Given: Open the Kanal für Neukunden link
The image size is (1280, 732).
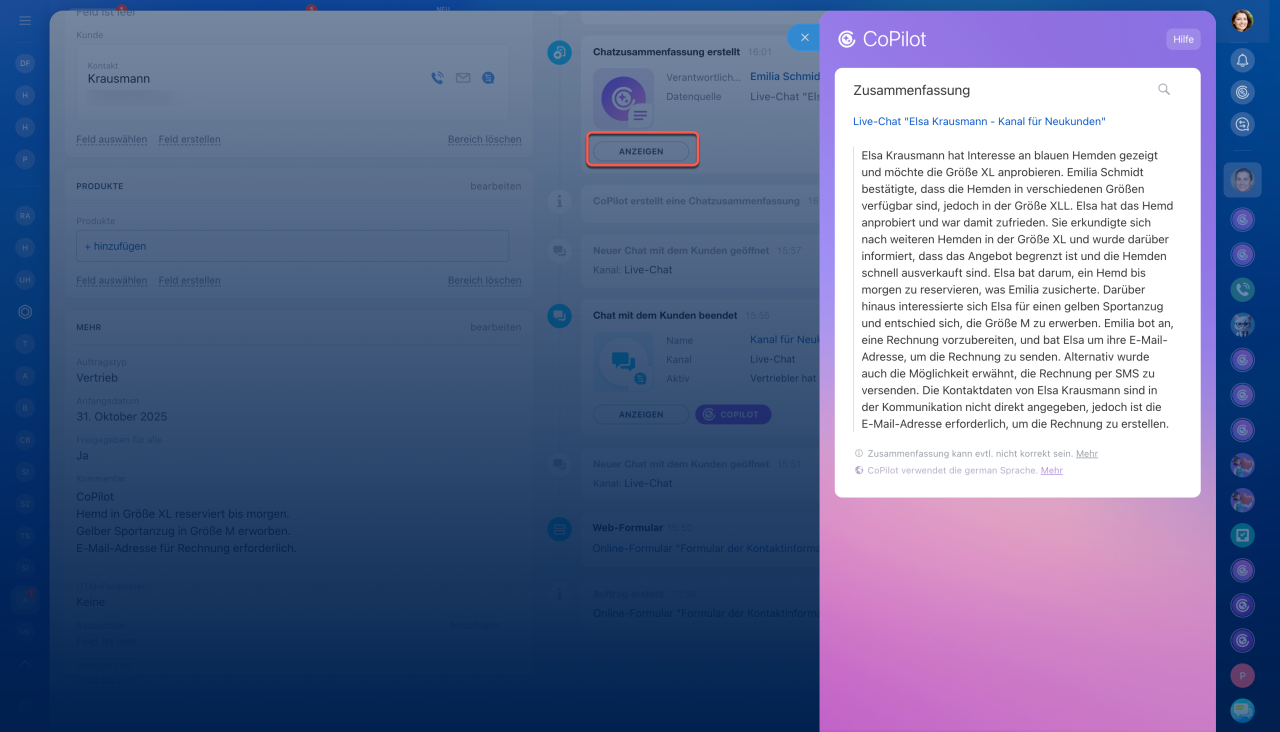Looking at the screenshot, I should coord(784,340).
